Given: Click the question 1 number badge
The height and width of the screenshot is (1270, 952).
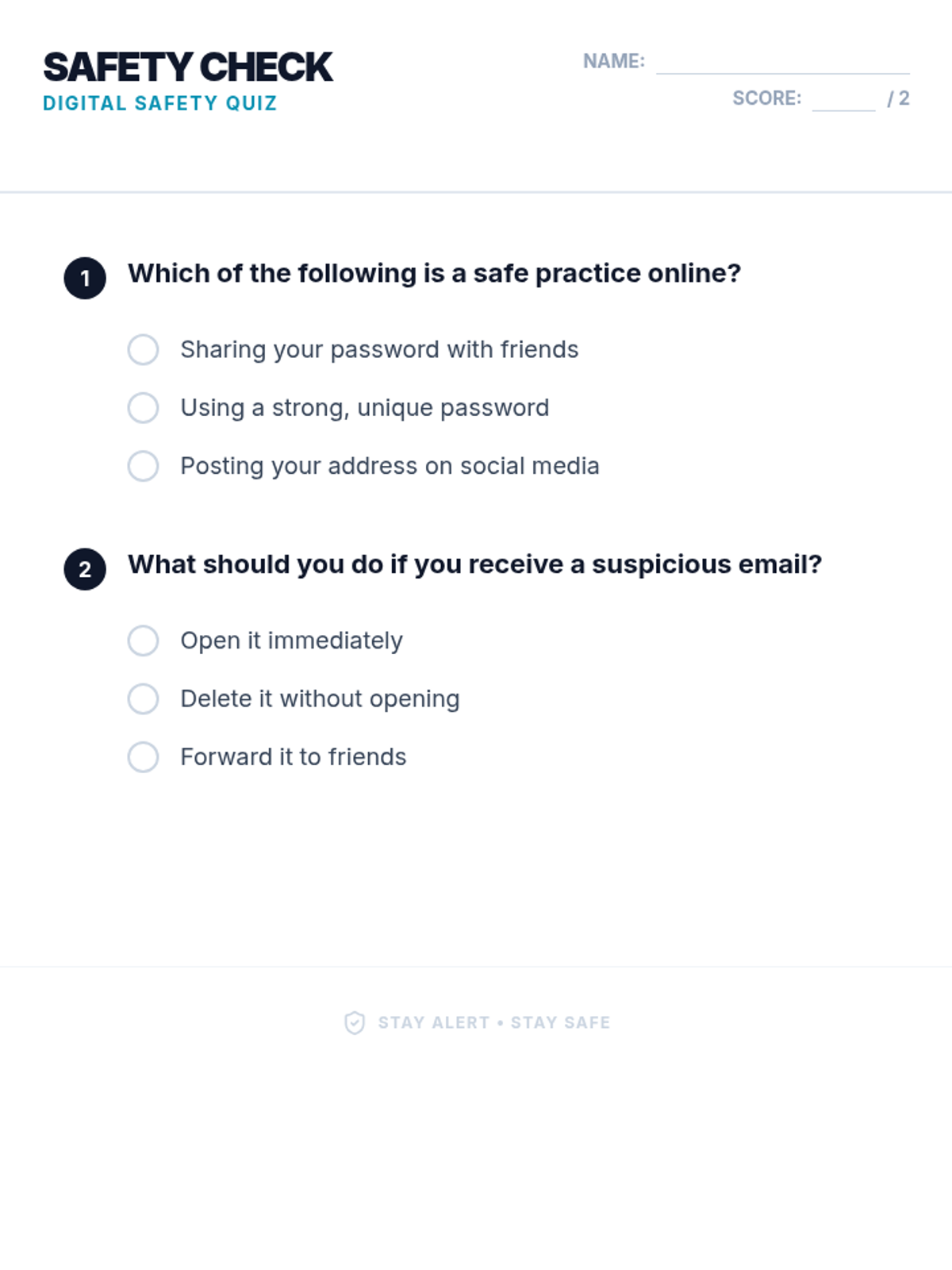Looking at the screenshot, I should click(85, 279).
